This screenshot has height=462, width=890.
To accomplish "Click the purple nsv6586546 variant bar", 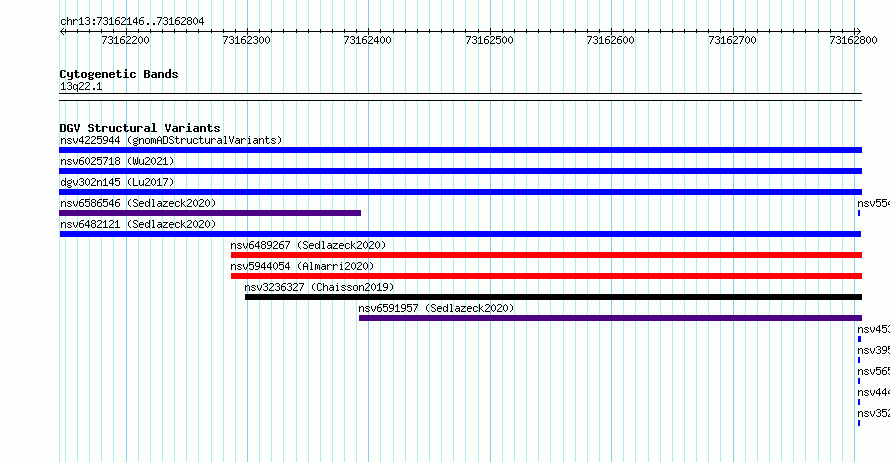I will (210, 213).
